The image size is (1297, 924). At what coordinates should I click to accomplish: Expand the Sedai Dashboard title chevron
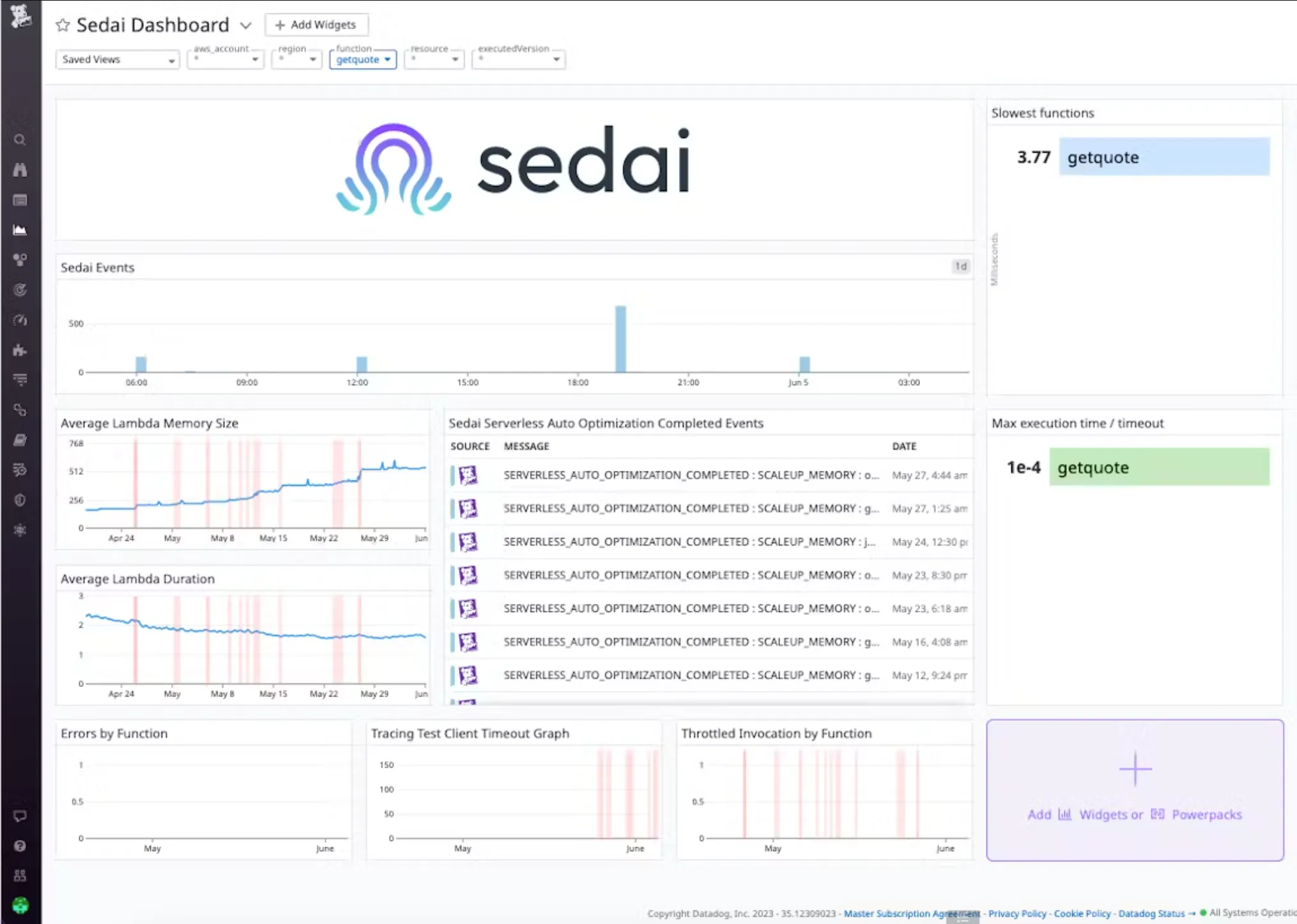pos(246,26)
